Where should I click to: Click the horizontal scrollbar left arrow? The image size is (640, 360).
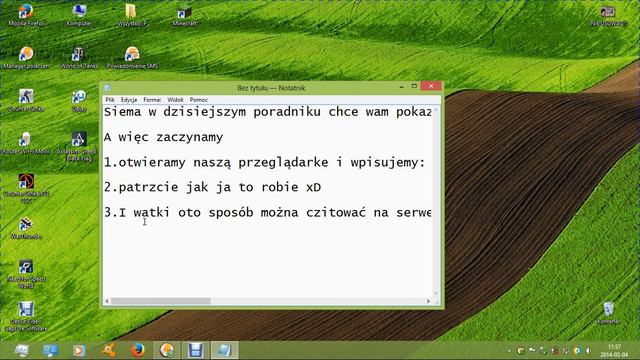tap(107, 301)
